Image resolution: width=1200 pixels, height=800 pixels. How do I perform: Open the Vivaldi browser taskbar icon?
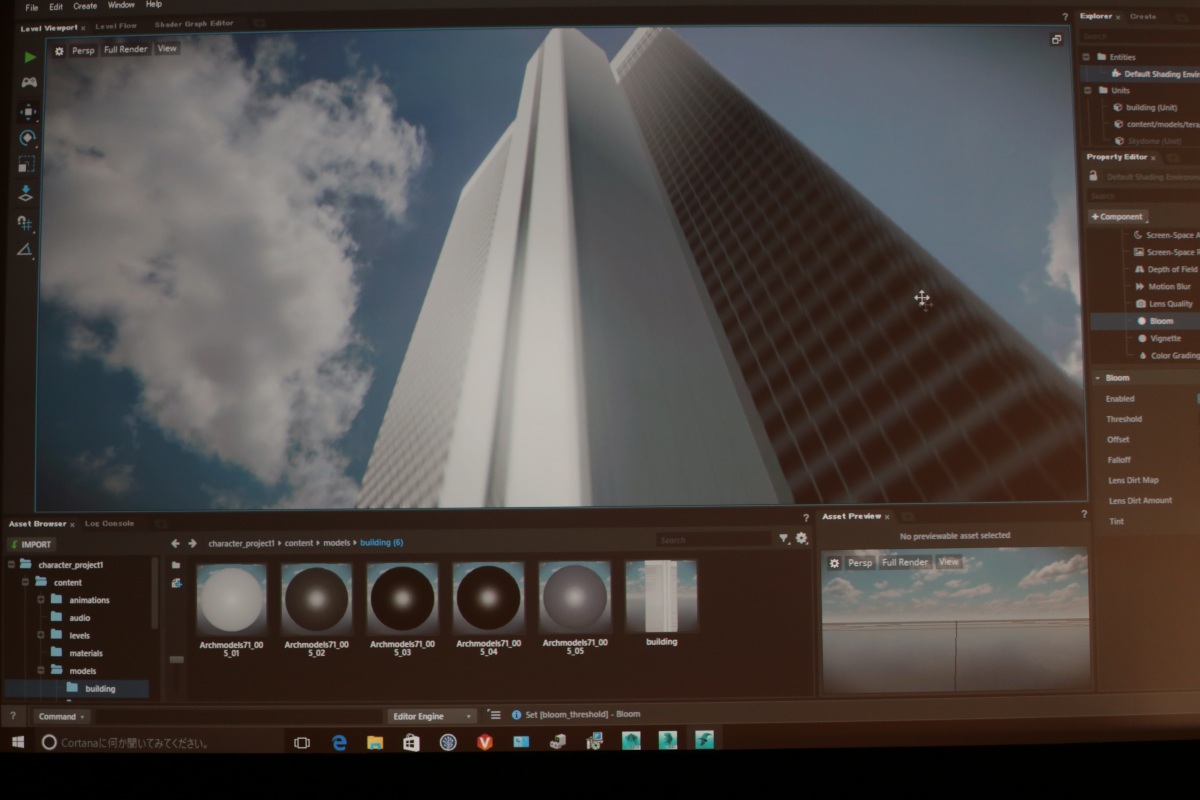coord(485,742)
